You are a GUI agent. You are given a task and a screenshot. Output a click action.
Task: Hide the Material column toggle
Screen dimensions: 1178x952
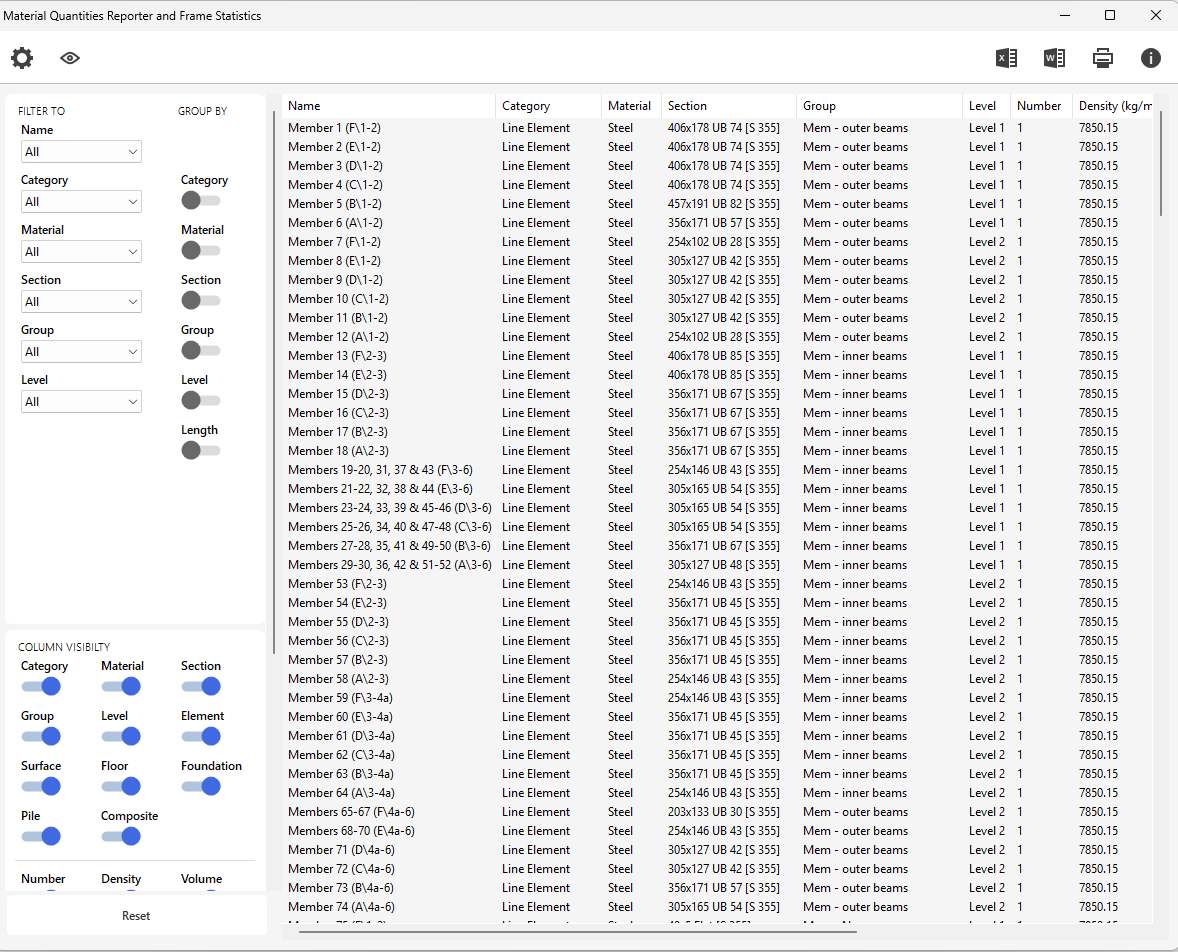tap(121, 686)
